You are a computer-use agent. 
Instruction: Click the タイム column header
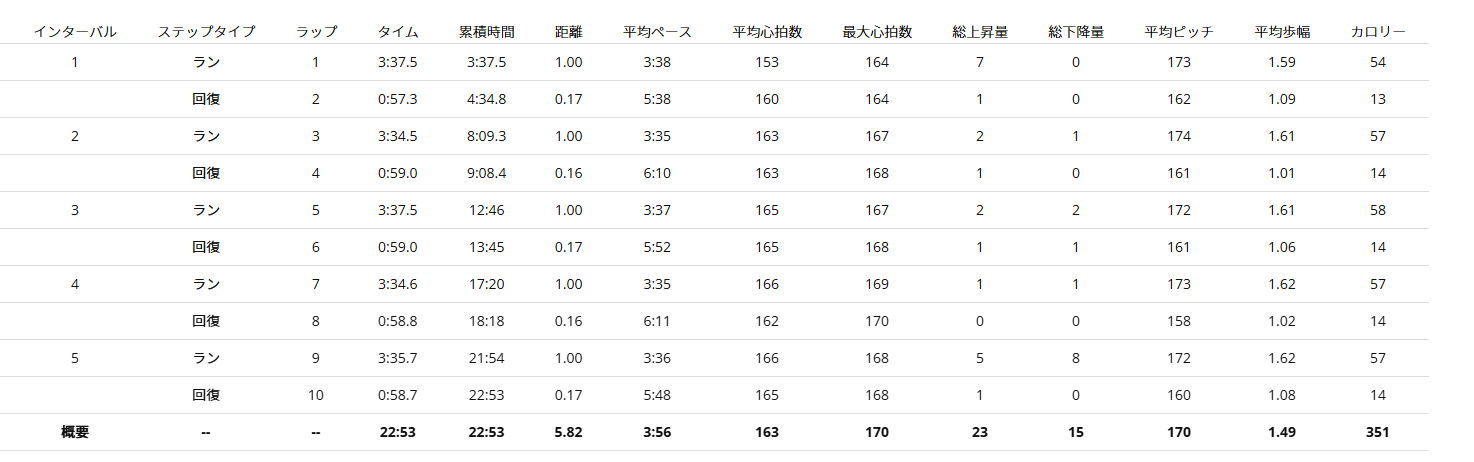(x=398, y=32)
